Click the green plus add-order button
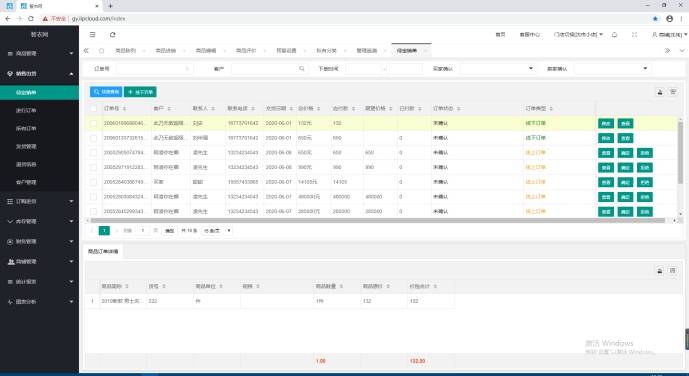This screenshot has width=689, height=376. click(140, 92)
